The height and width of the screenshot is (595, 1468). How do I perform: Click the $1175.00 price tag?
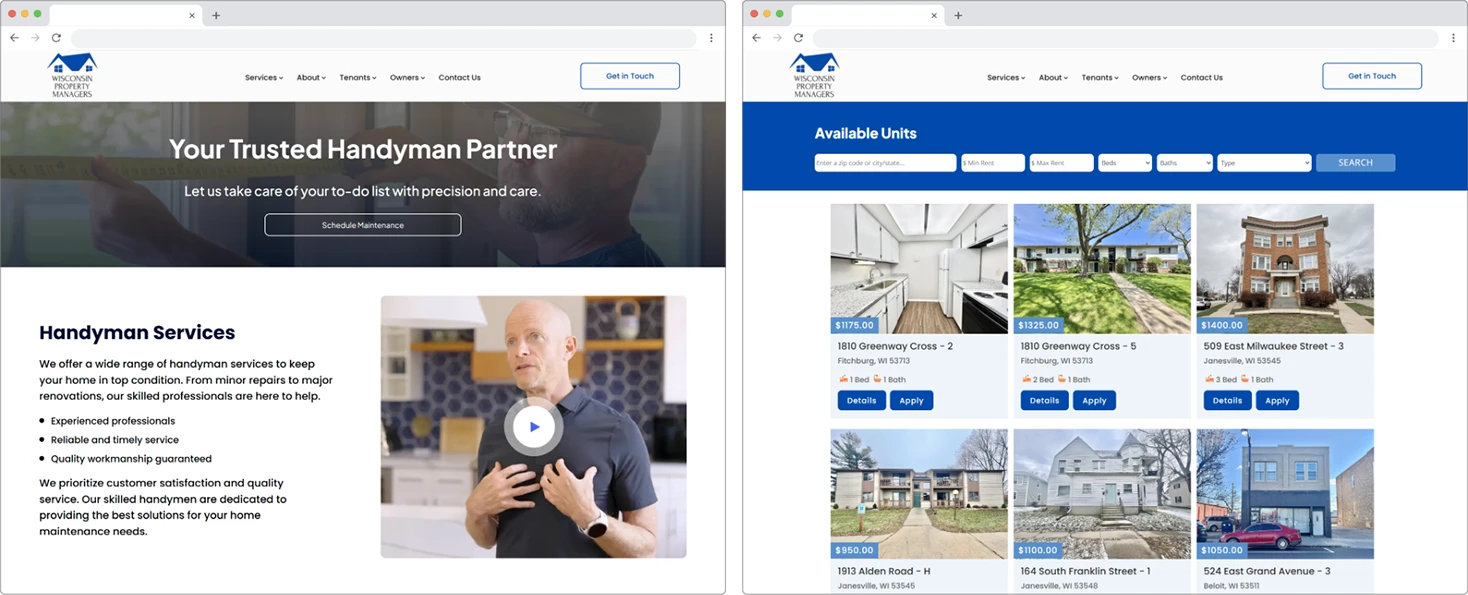[x=854, y=325]
